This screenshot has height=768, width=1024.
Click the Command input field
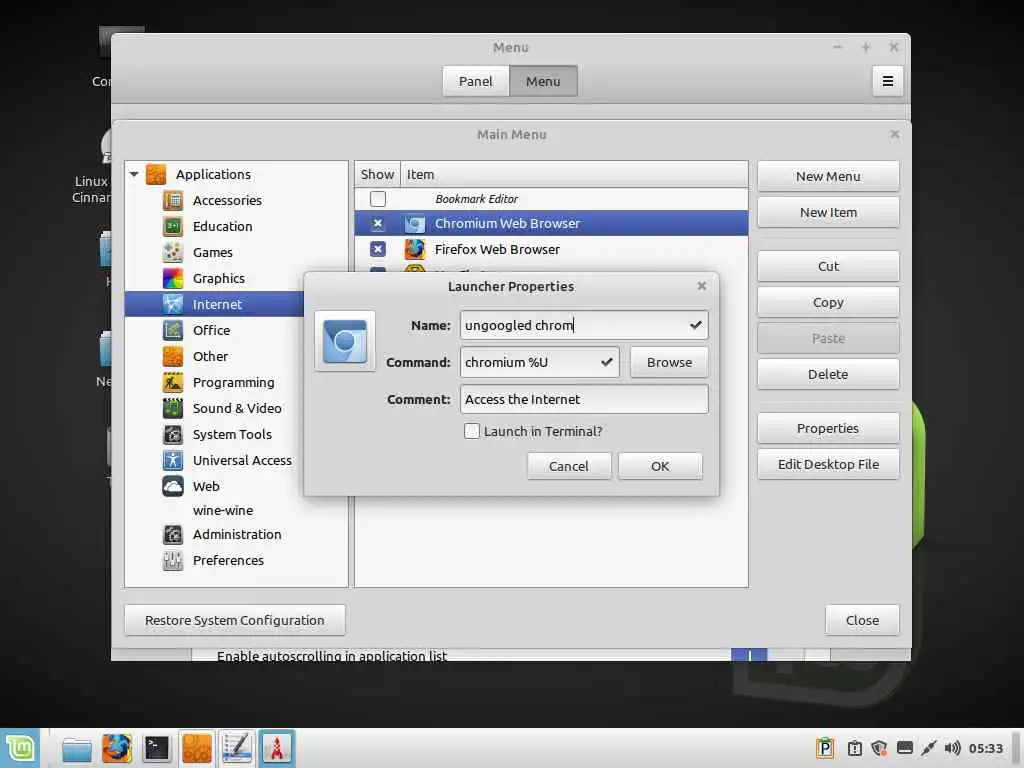539,362
